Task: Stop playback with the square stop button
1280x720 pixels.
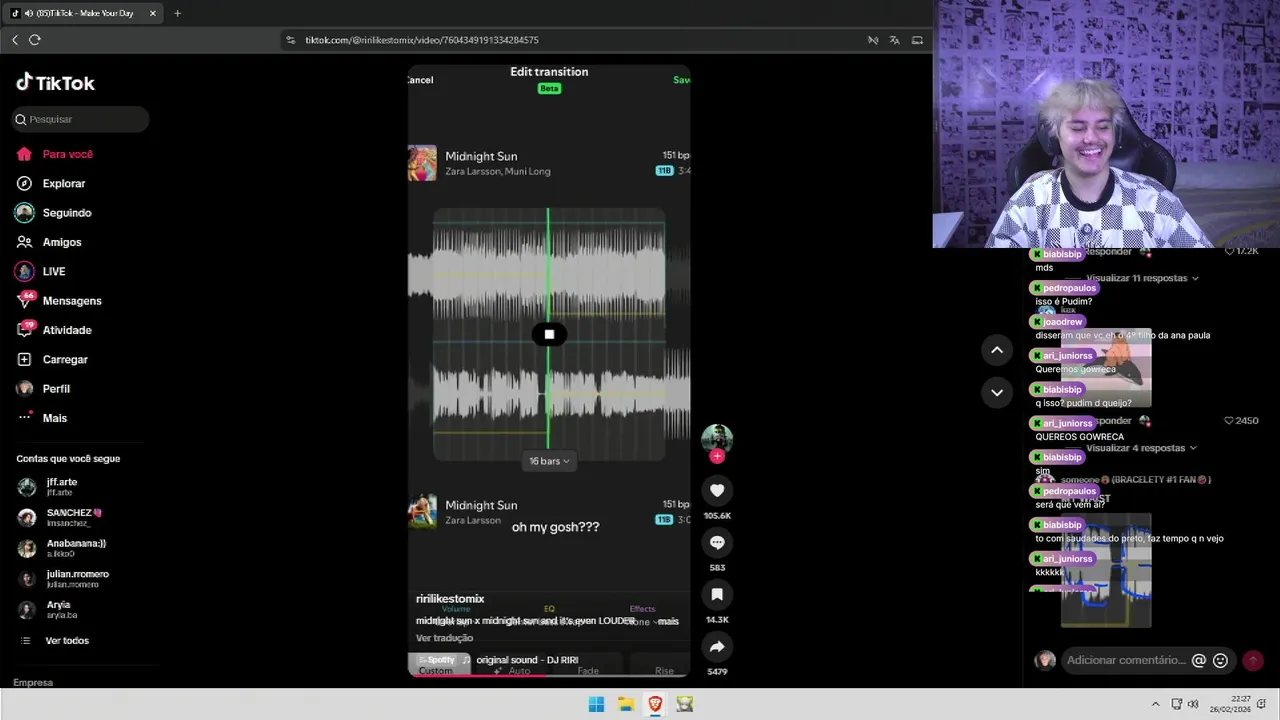Action: click(x=549, y=335)
